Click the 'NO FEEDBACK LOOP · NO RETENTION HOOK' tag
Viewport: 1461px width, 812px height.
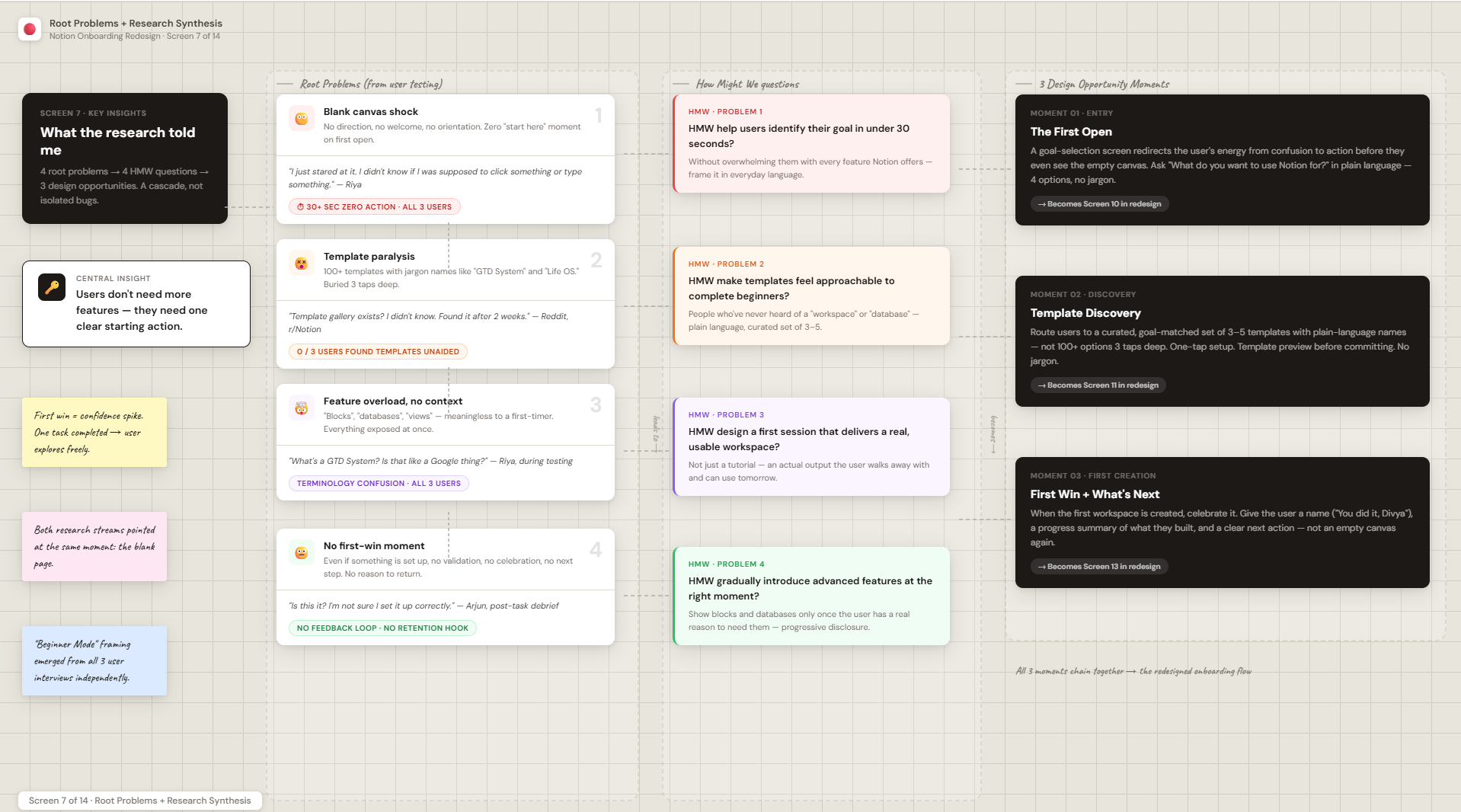coord(382,628)
